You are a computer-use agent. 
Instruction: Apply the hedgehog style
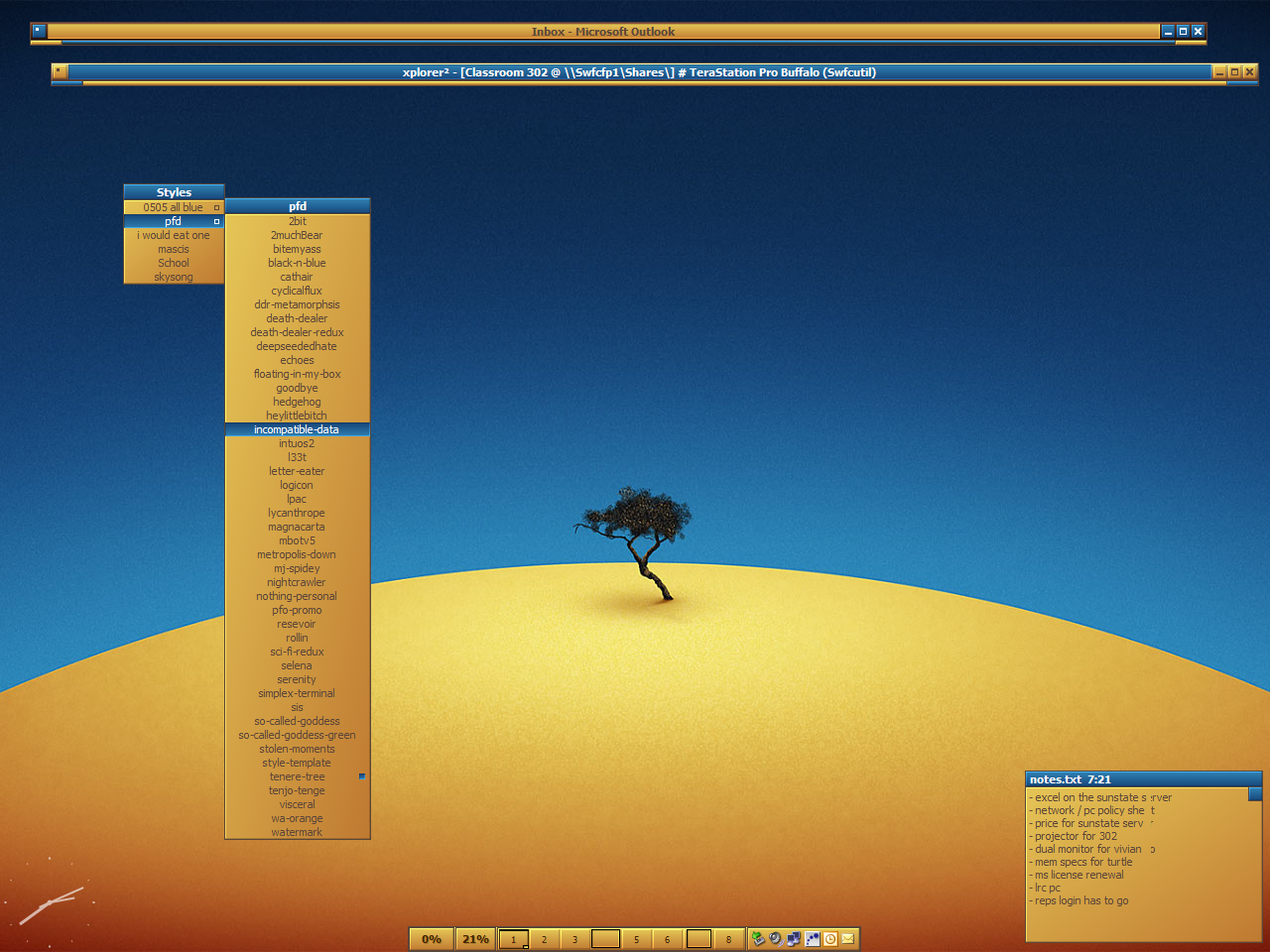(x=298, y=402)
